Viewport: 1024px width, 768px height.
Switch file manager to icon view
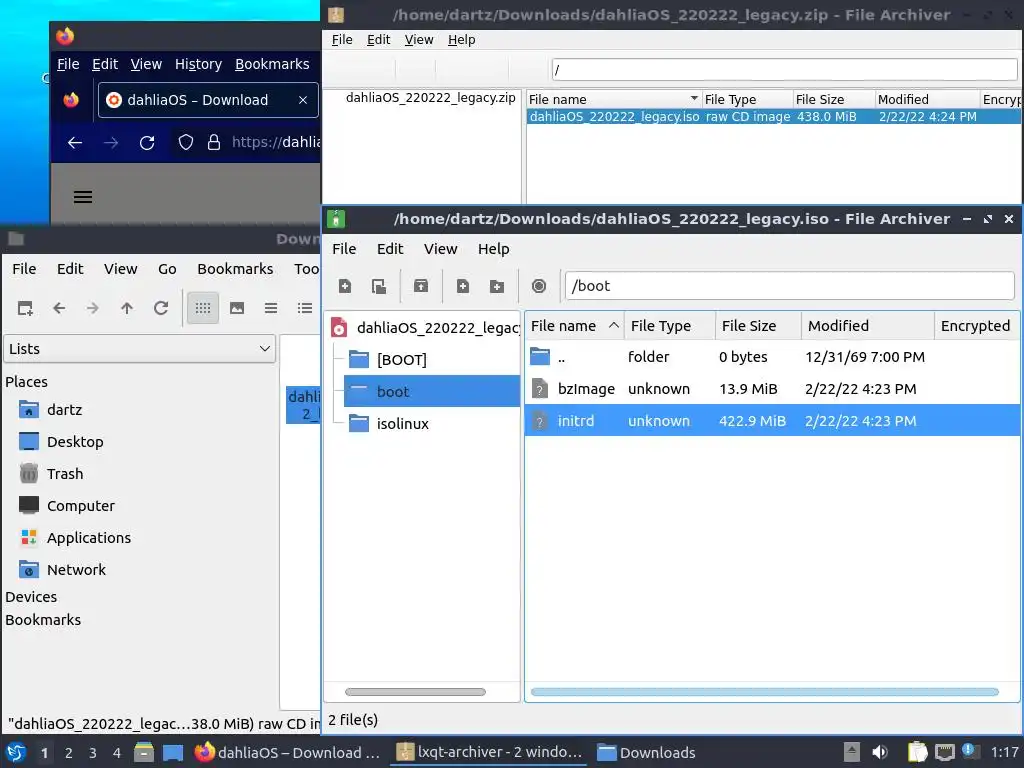[203, 308]
